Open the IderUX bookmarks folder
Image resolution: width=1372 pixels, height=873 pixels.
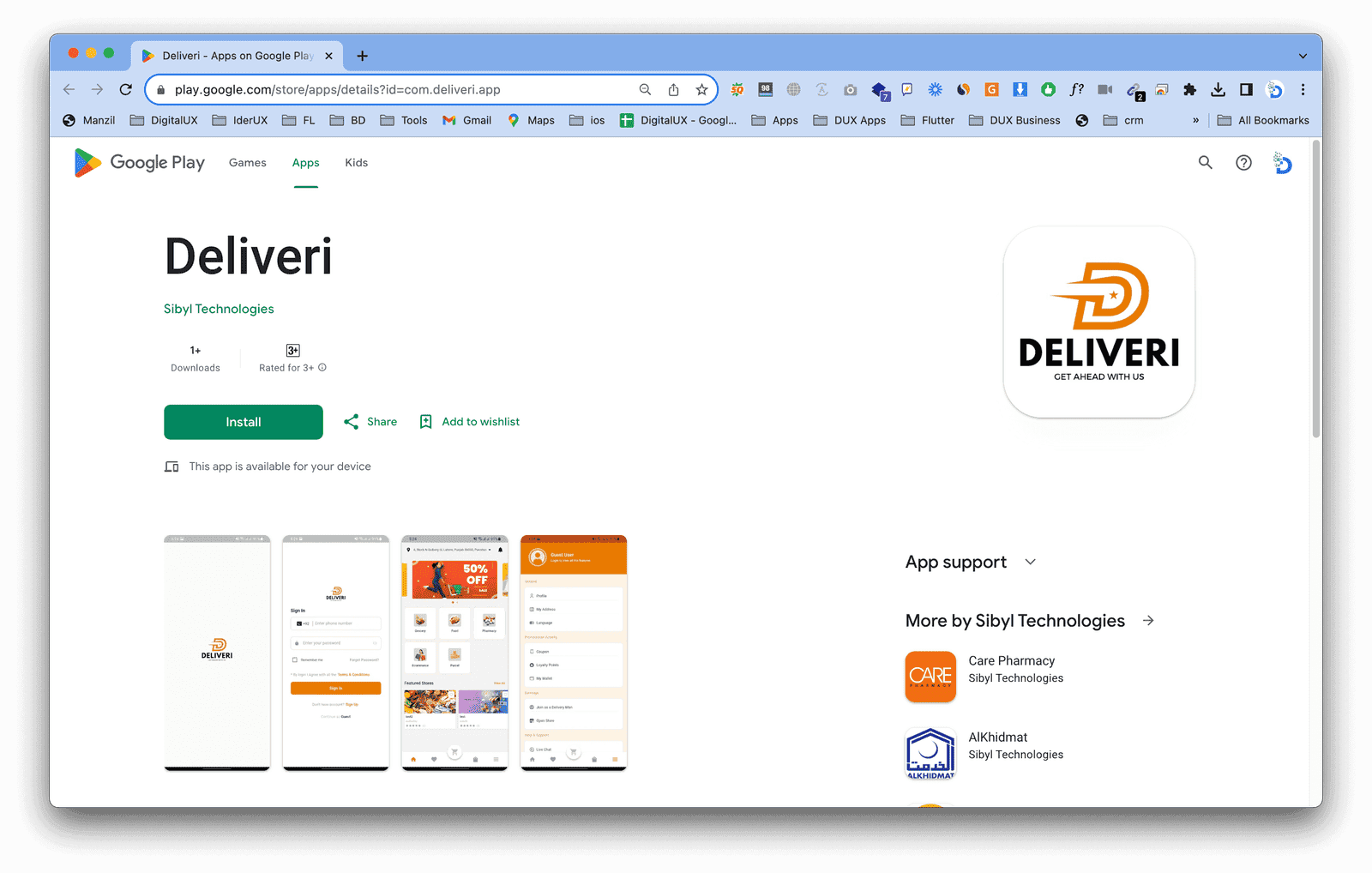(240, 120)
